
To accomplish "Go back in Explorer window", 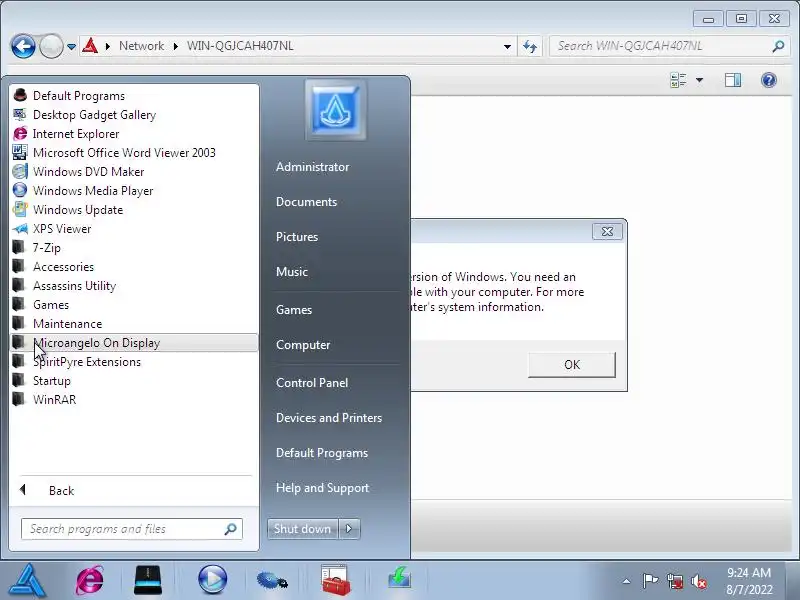I will [x=23, y=46].
